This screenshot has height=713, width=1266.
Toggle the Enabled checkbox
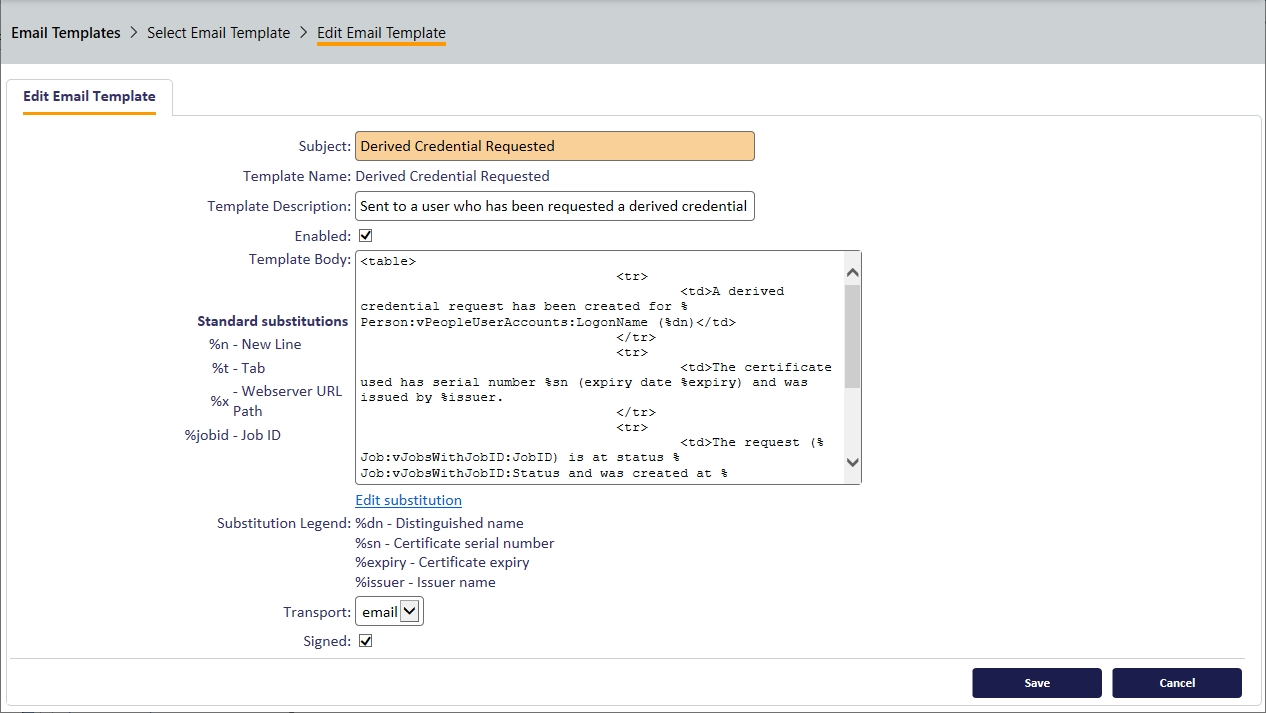point(365,236)
